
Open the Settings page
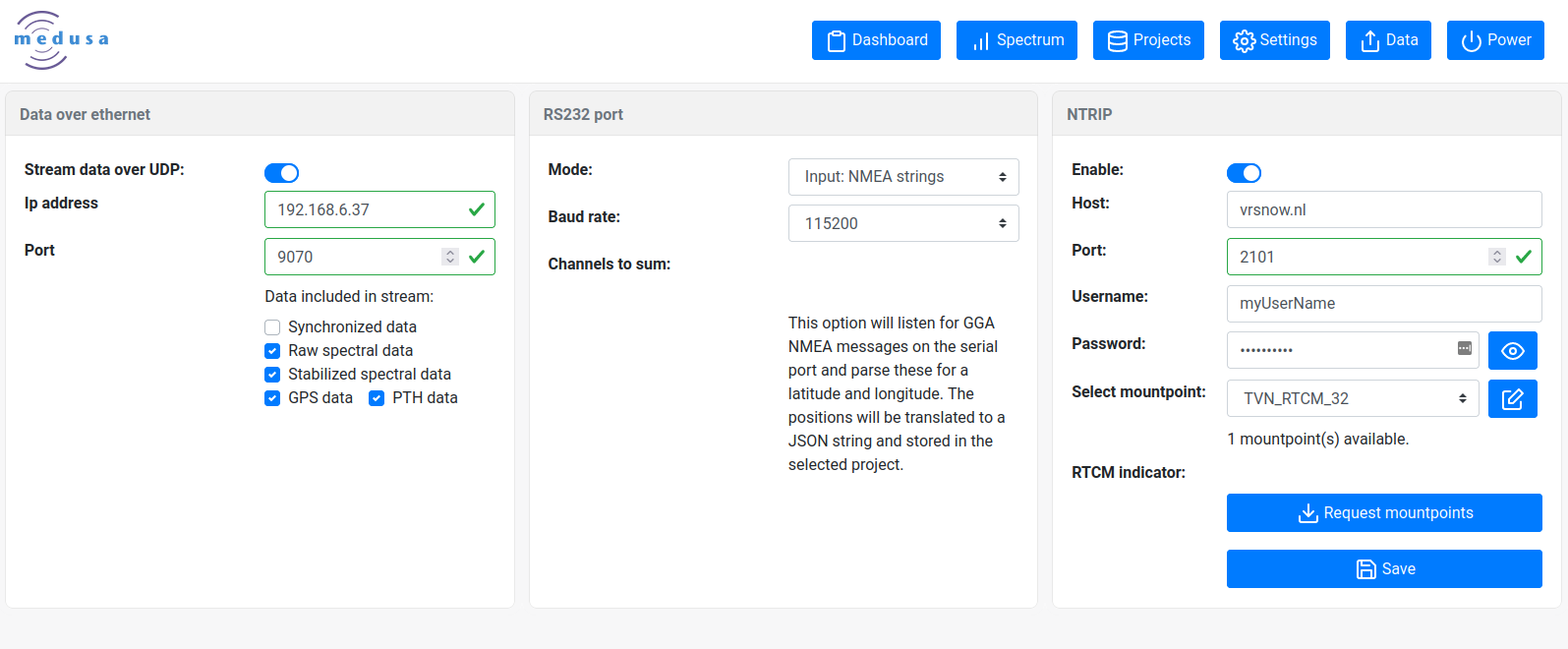(1274, 40)
